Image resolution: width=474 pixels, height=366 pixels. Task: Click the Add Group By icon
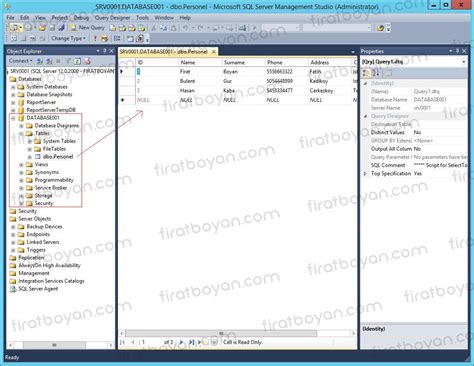(117, 39)
